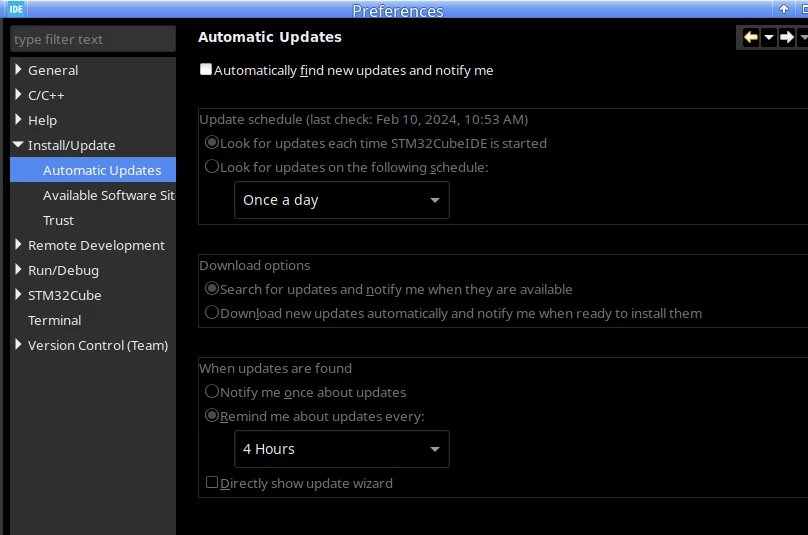The image size is (808, 535).
Task: Select Automatic Updates in the tree
Action: 102,170
